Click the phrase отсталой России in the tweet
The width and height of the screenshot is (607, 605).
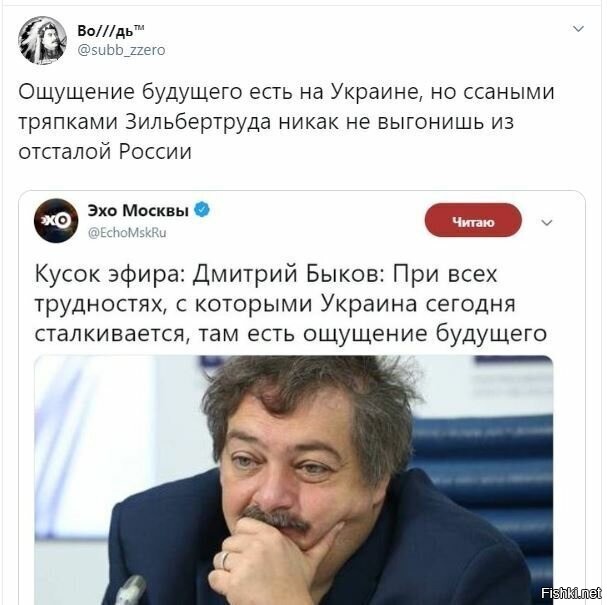[105, 151]
